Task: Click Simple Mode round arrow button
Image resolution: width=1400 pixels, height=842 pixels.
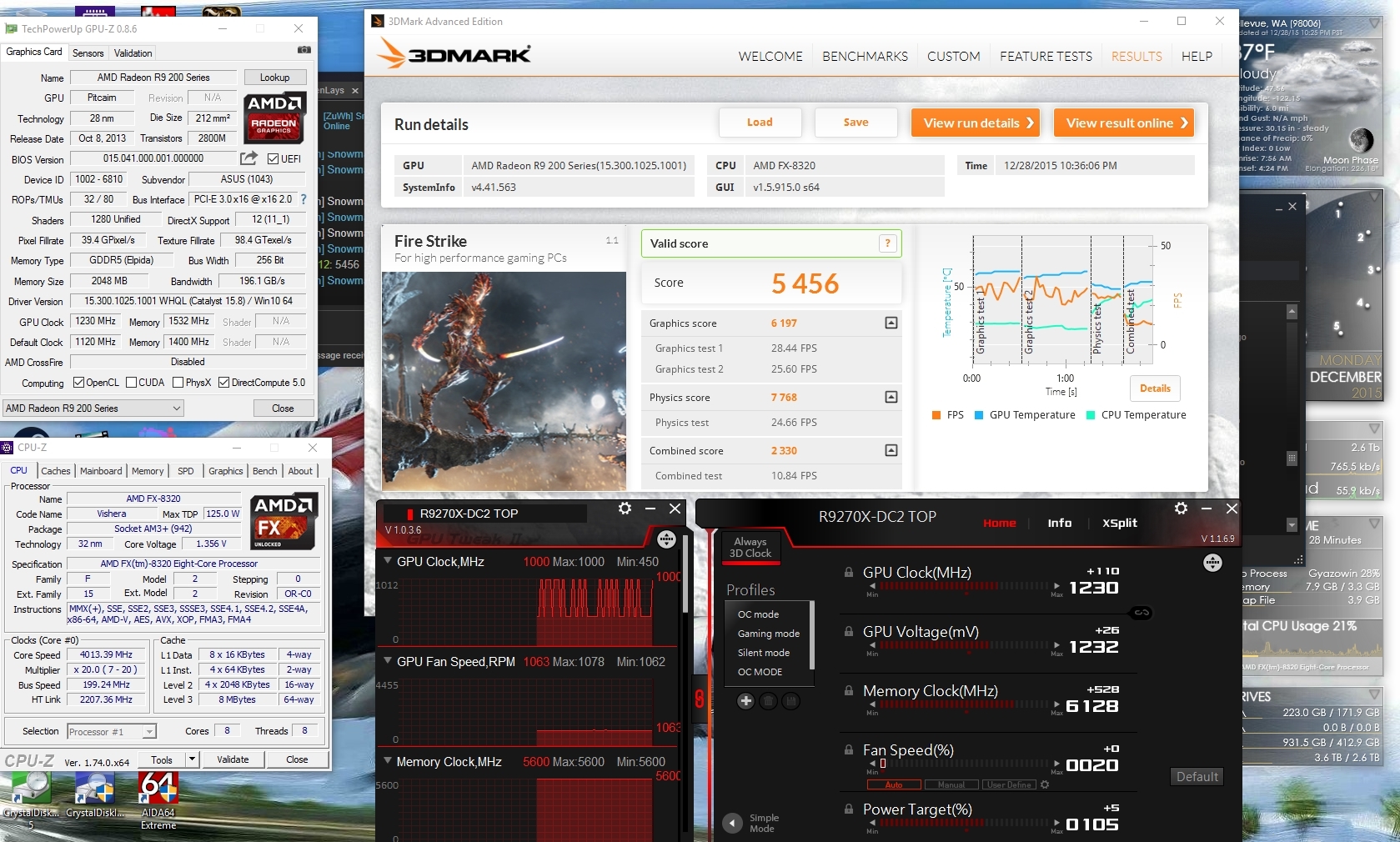Action: click(x=732, y=824)
